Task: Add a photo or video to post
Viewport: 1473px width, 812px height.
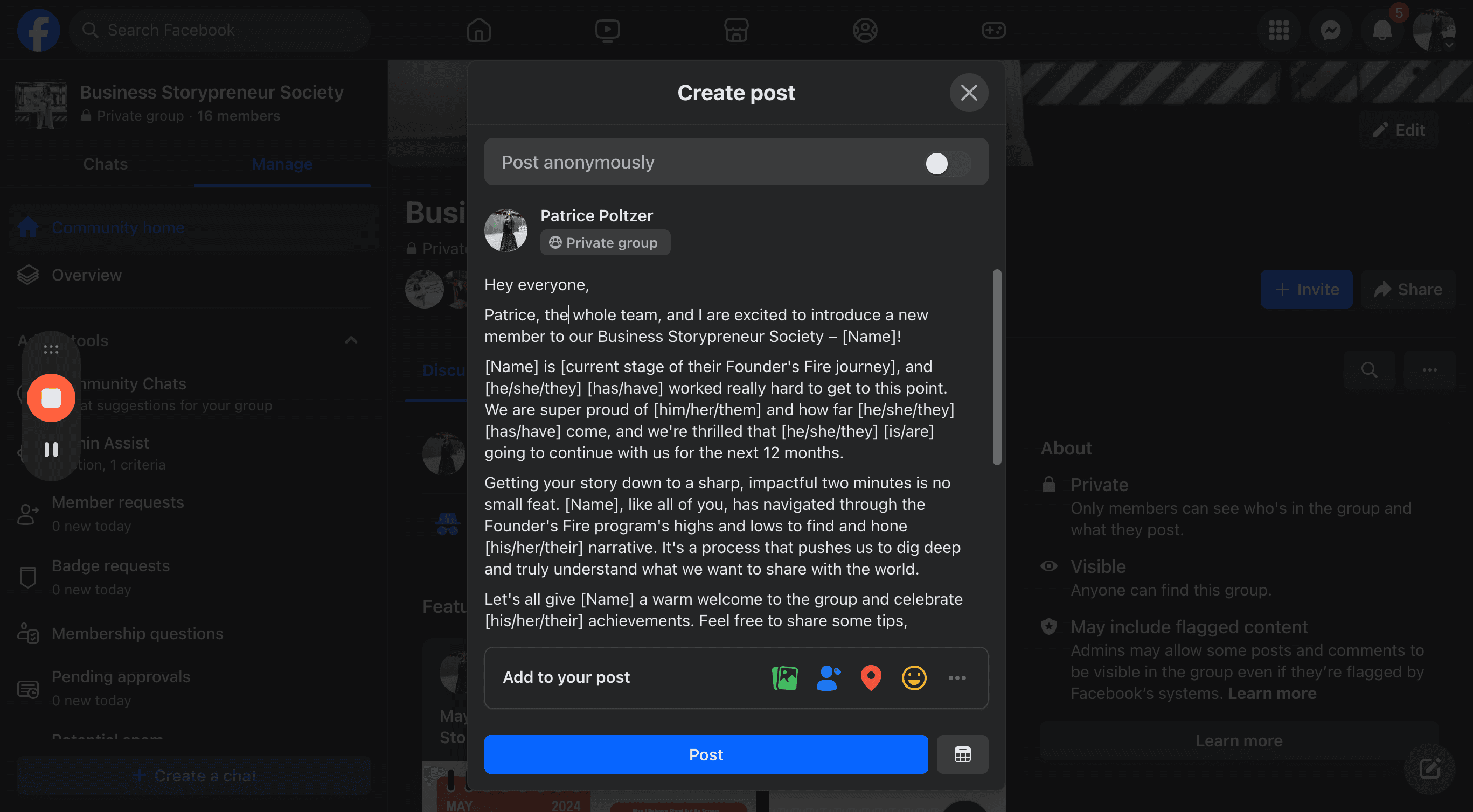Action: click(x=784, y=678)
